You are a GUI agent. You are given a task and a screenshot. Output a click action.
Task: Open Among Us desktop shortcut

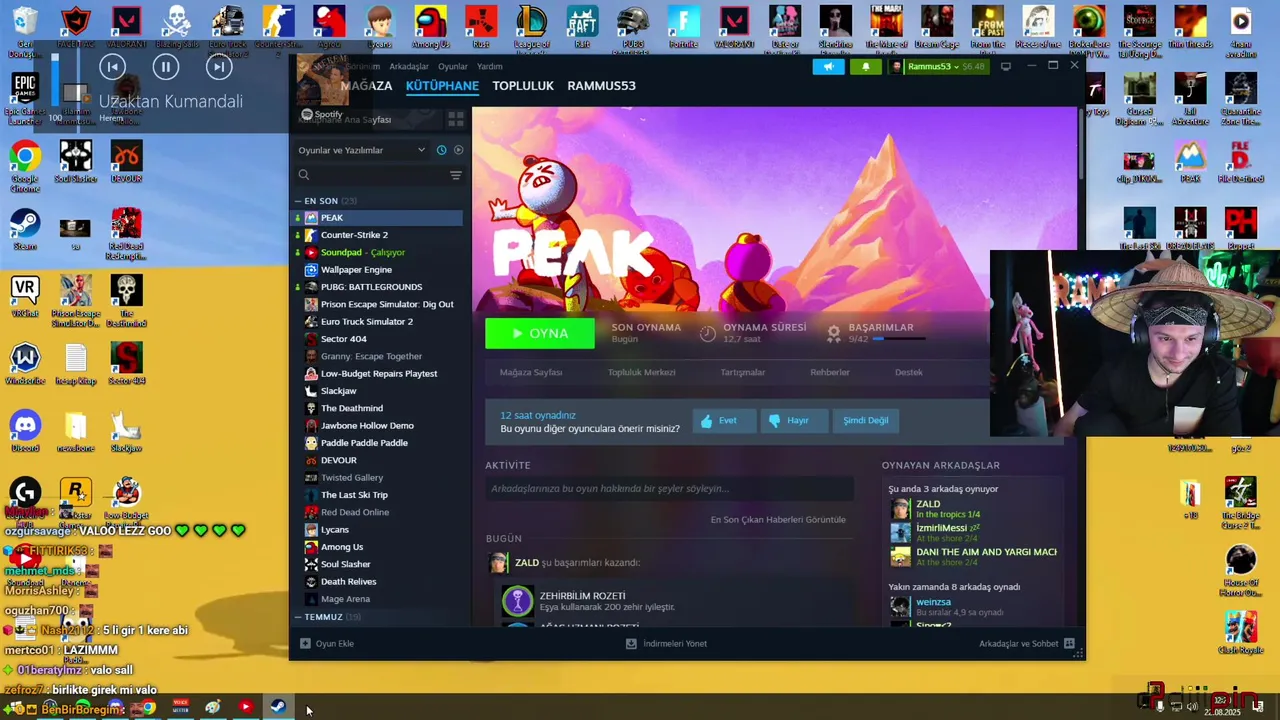[x=431, y=27]
